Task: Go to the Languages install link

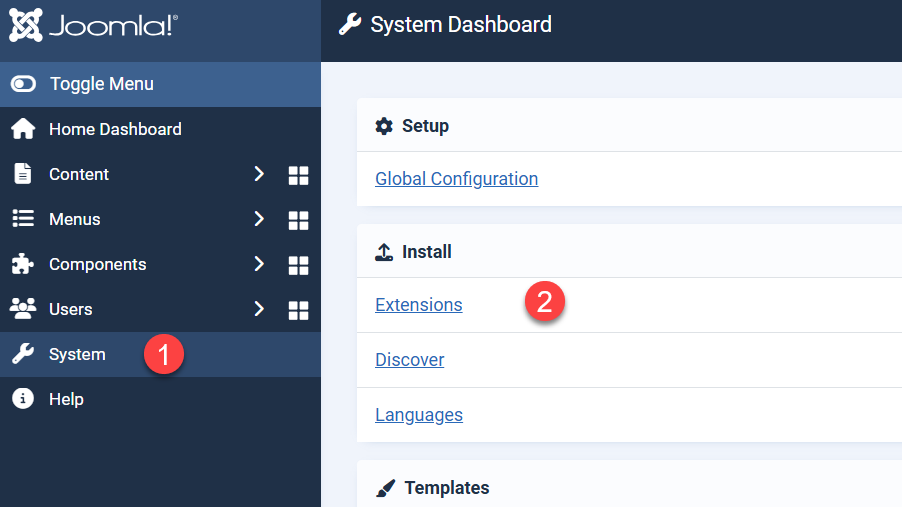Action: [418, 415]
